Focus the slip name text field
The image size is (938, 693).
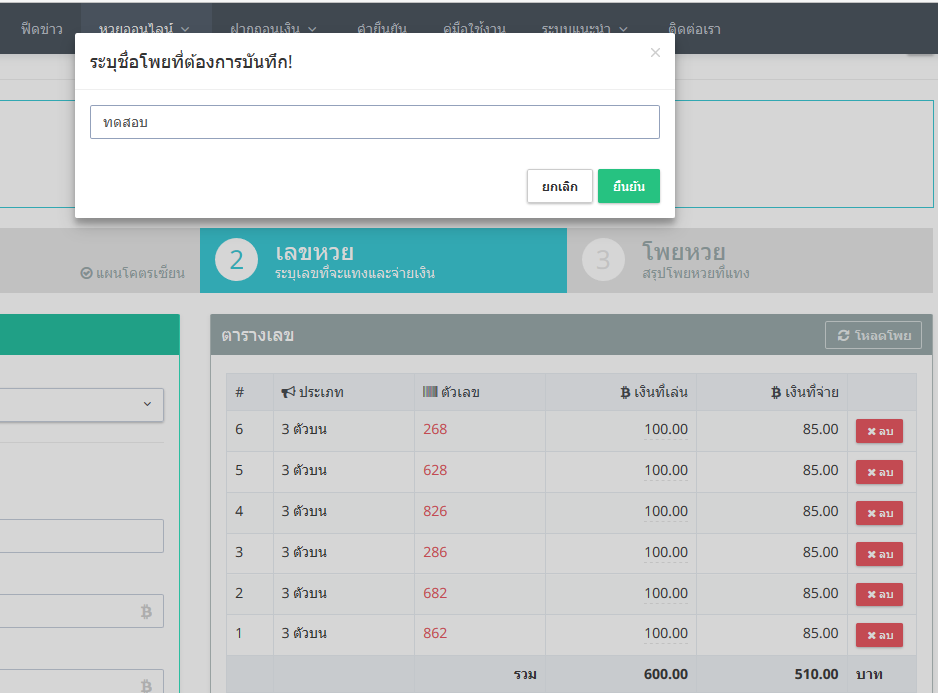tap(374, 122)
